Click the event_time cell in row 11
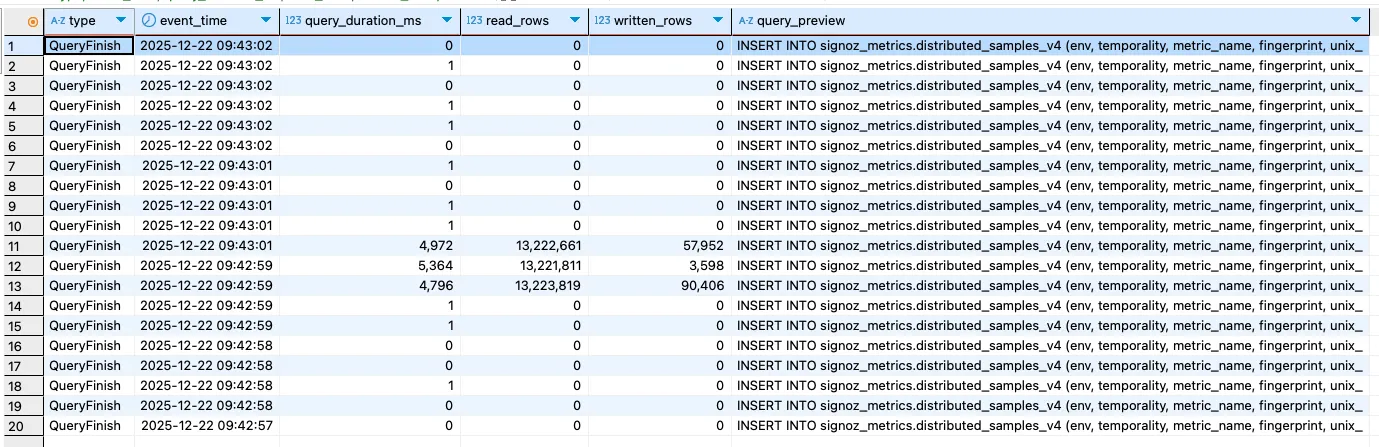 (x=206, y=245)
